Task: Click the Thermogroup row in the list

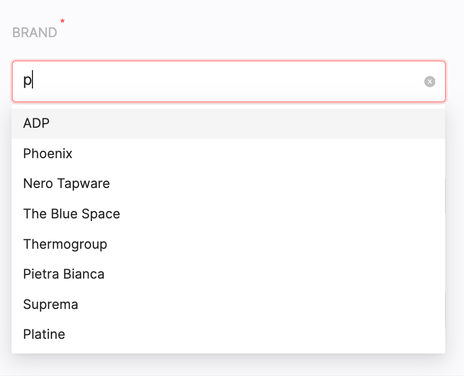Action: tap(228, 244)
